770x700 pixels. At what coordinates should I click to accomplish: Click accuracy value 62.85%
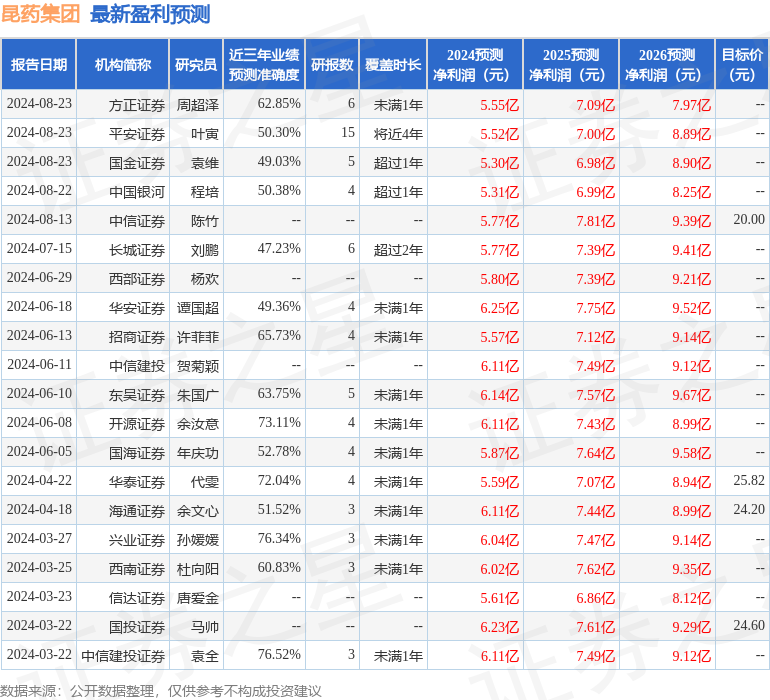tap(279, 104)
